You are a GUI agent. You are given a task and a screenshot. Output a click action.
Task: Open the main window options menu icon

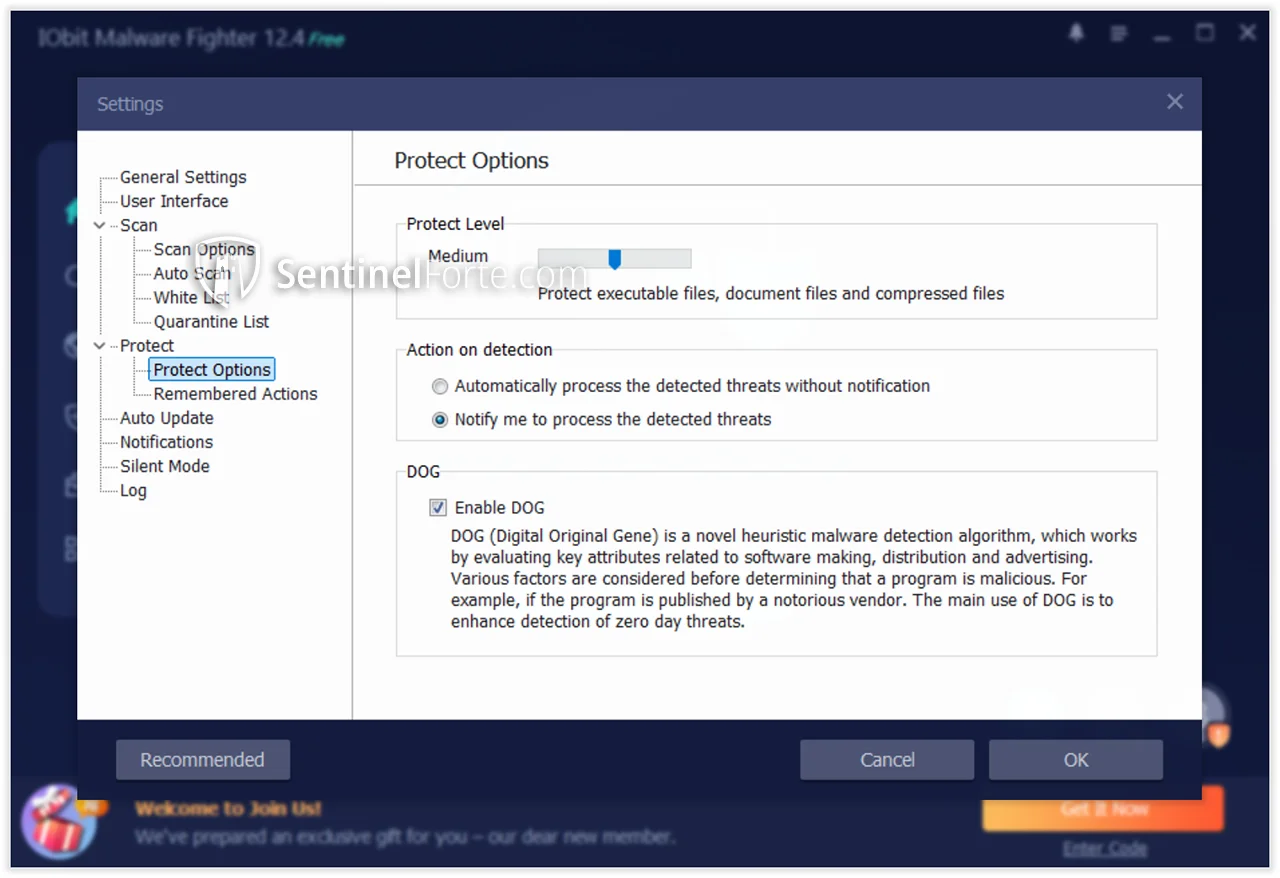tap(1119, 34)
